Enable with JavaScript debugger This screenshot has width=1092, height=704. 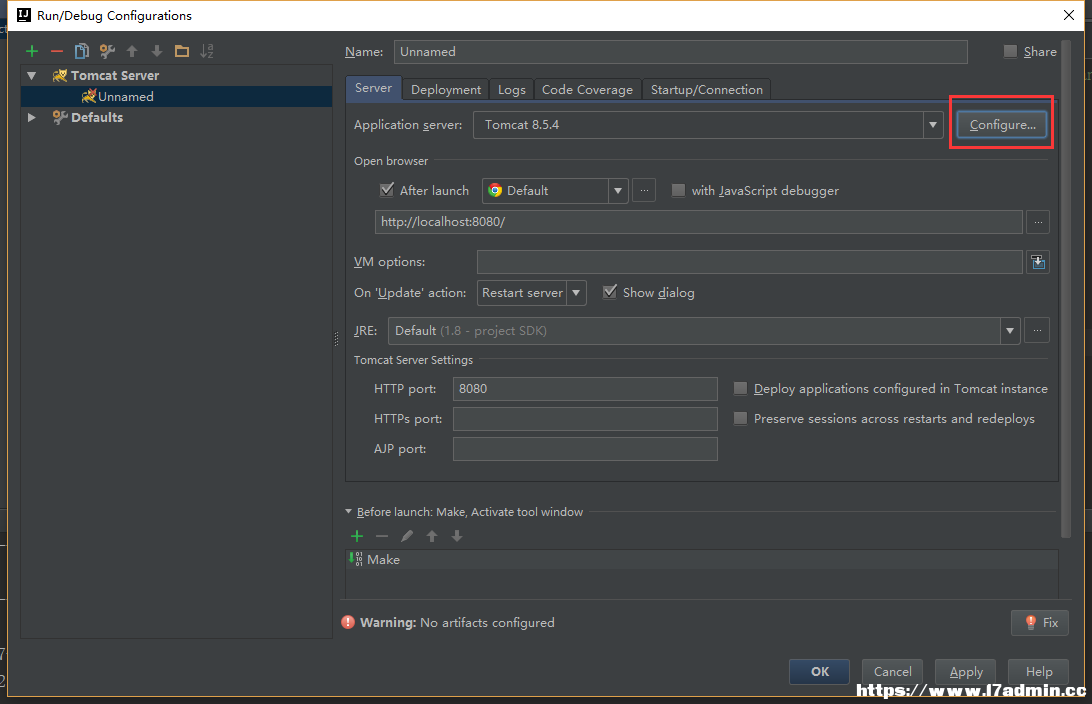[x=678, y=191]
